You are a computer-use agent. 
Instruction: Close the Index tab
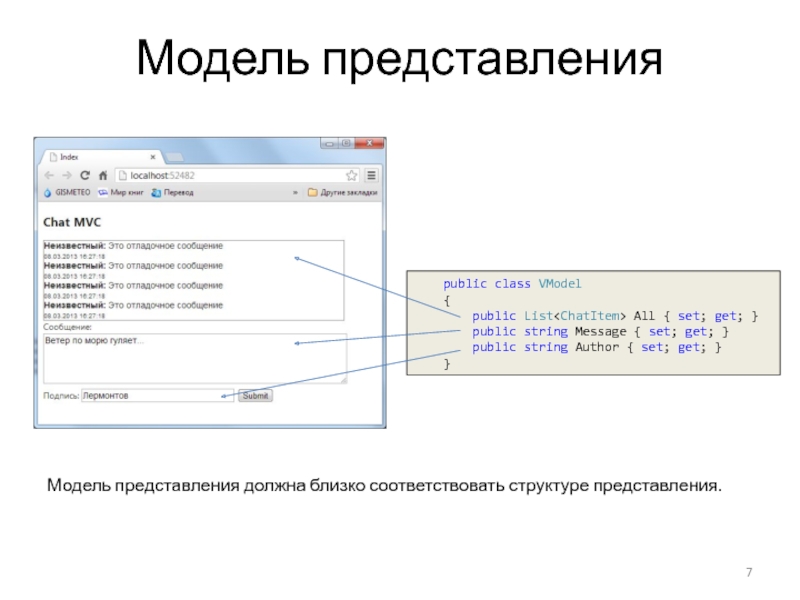click(x=153, y=157)
